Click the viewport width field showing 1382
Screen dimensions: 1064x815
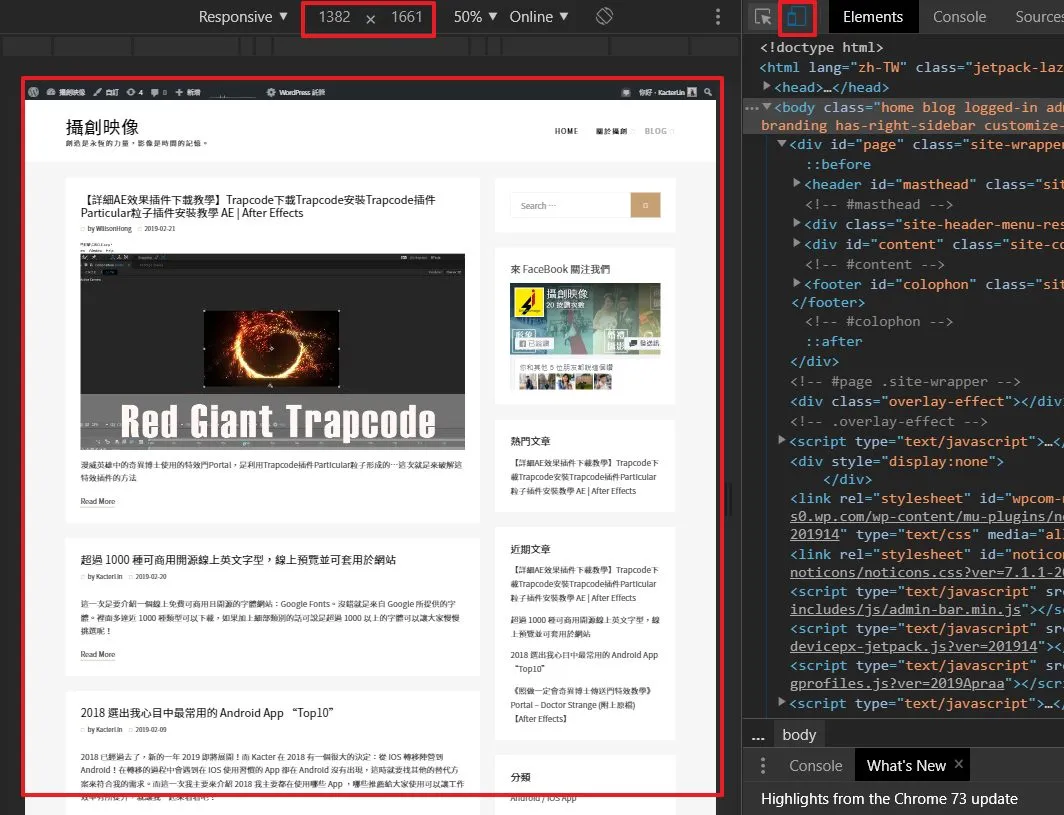pos(335,17)
